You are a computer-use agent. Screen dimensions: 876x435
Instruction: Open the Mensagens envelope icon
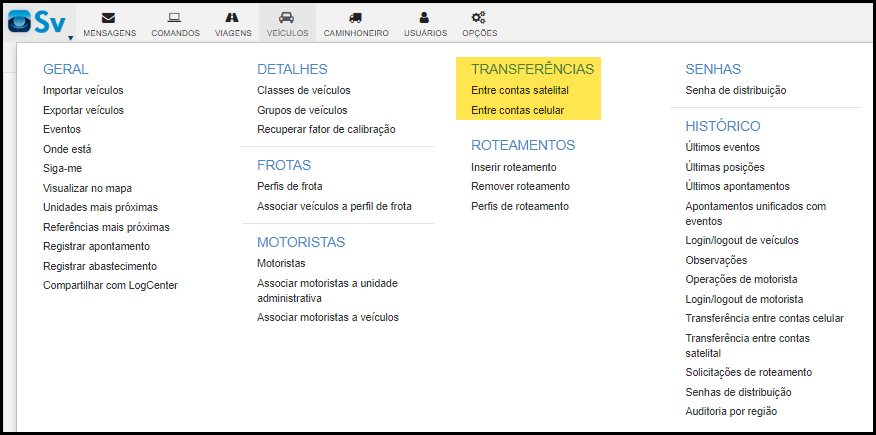coord(109,18)
